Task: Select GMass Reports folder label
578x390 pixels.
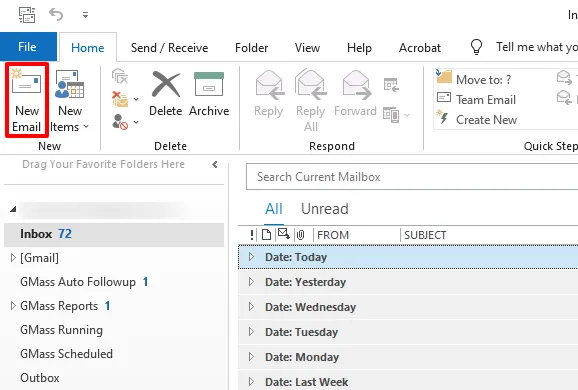Action: pos(59,306)
